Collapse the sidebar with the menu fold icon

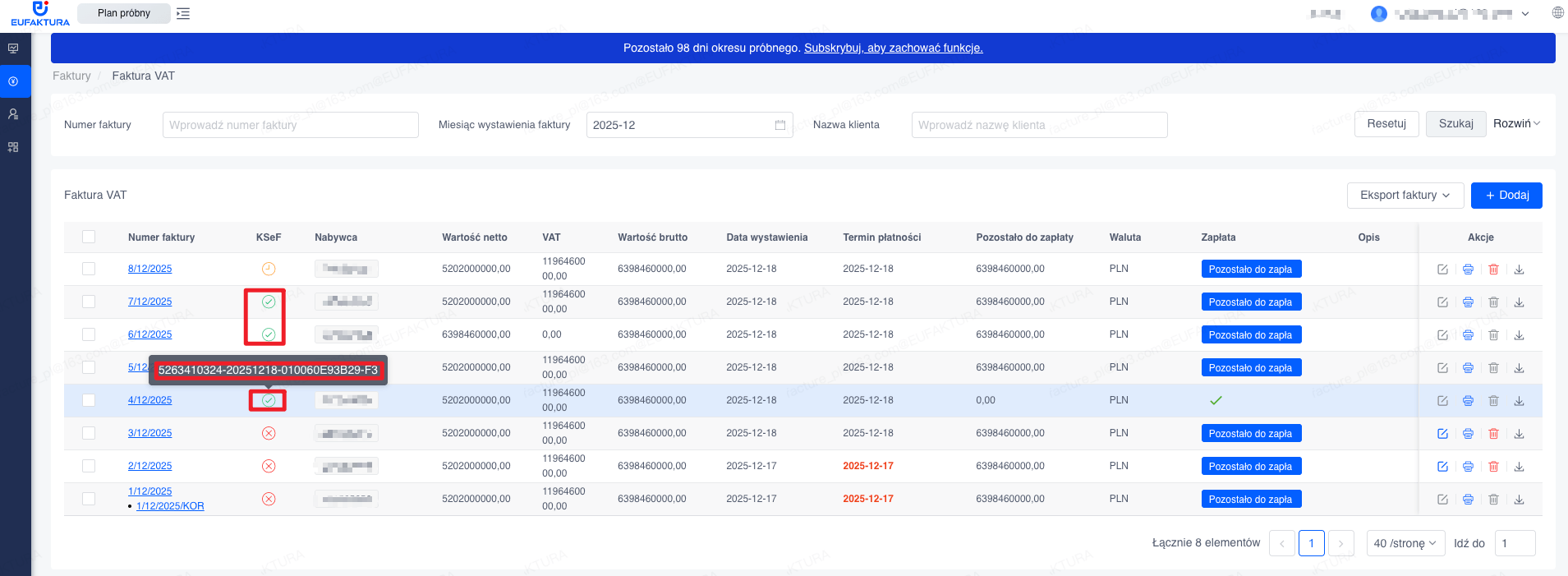183,13
